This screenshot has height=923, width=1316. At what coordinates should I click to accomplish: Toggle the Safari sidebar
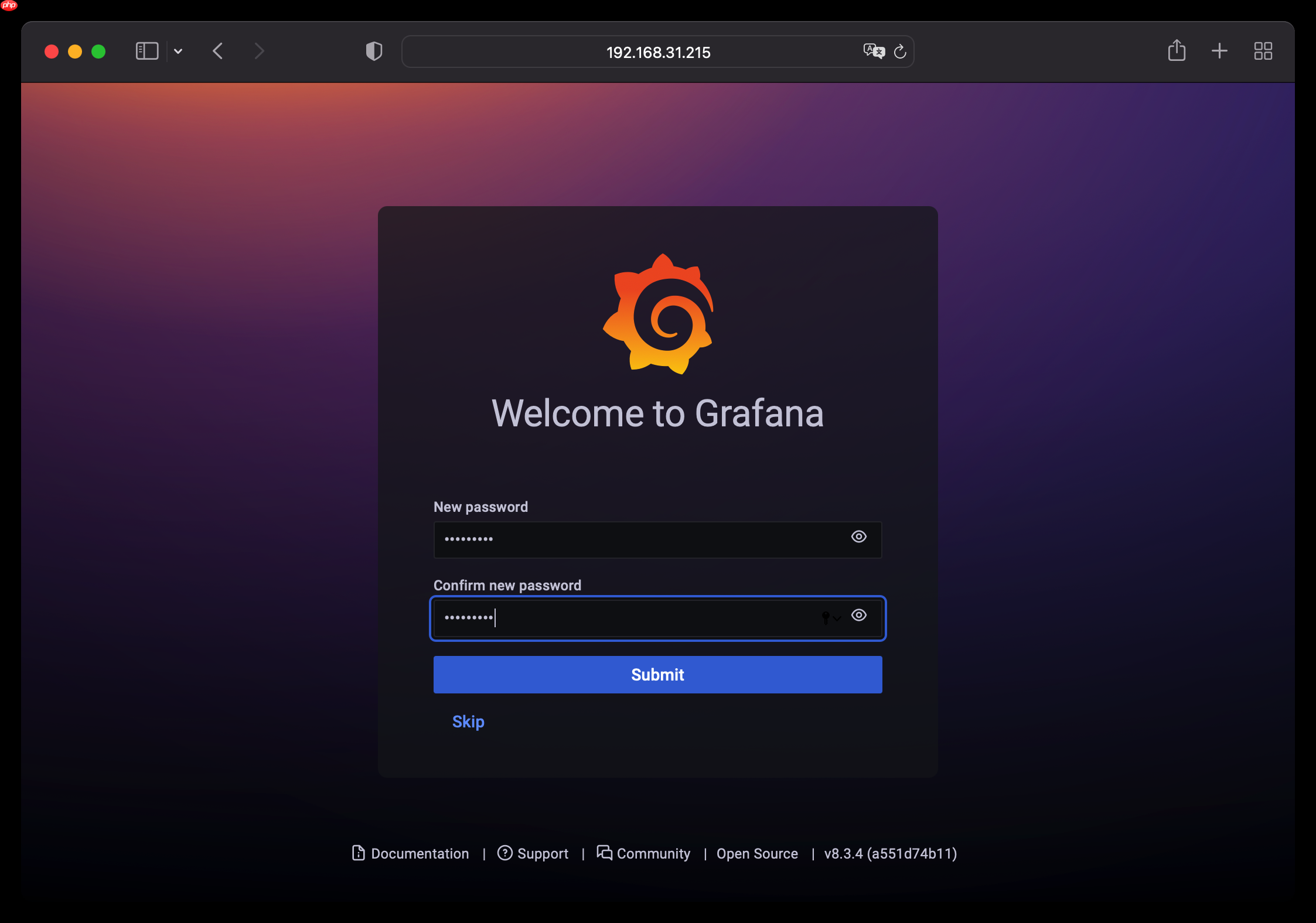pyautogui.click(x=147, y=51)
